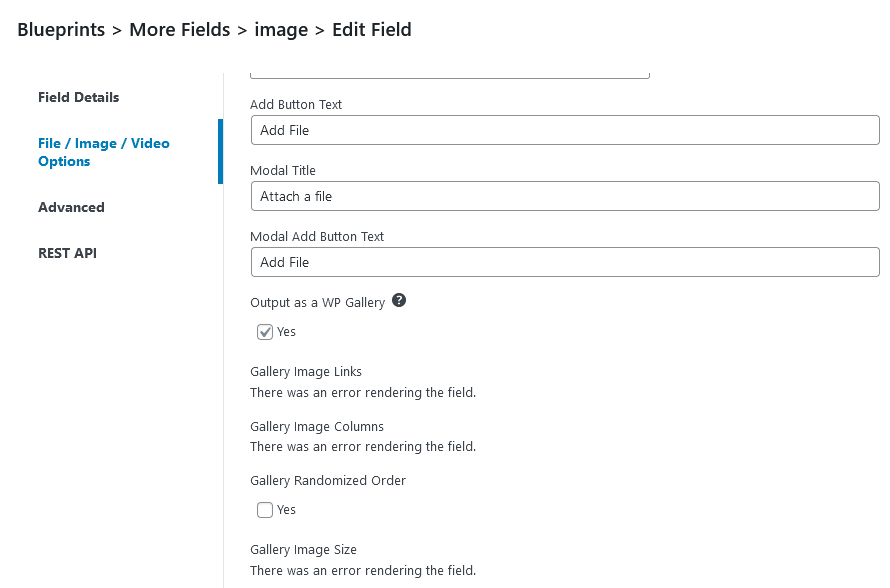Select File / Image / Video Options
890x588 pixels.
103,152
